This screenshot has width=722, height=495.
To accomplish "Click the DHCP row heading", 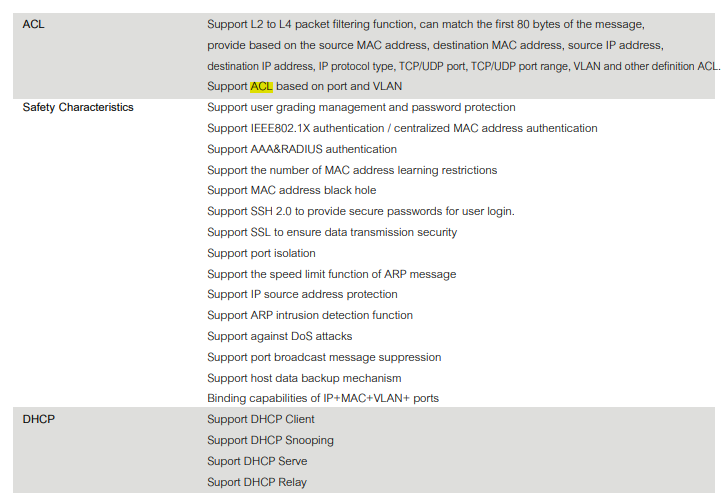I will point(39,419).
